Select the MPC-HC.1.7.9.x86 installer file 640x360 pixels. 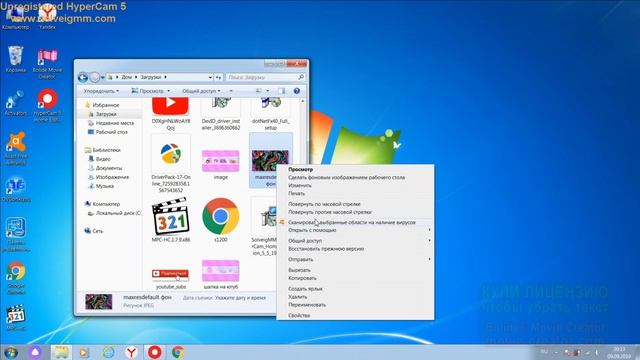tap(171, 220)
